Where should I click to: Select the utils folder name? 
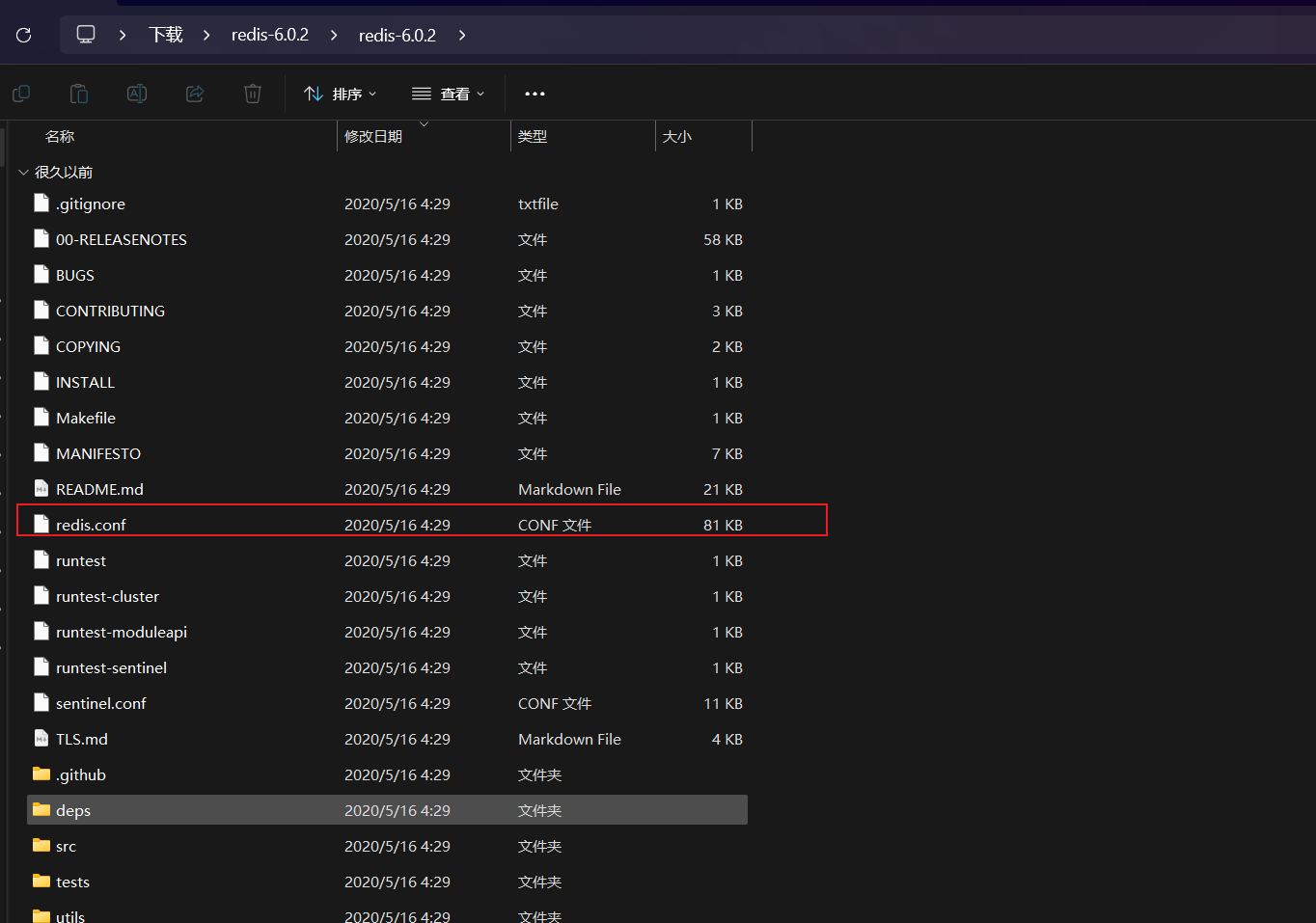point(70,915)
